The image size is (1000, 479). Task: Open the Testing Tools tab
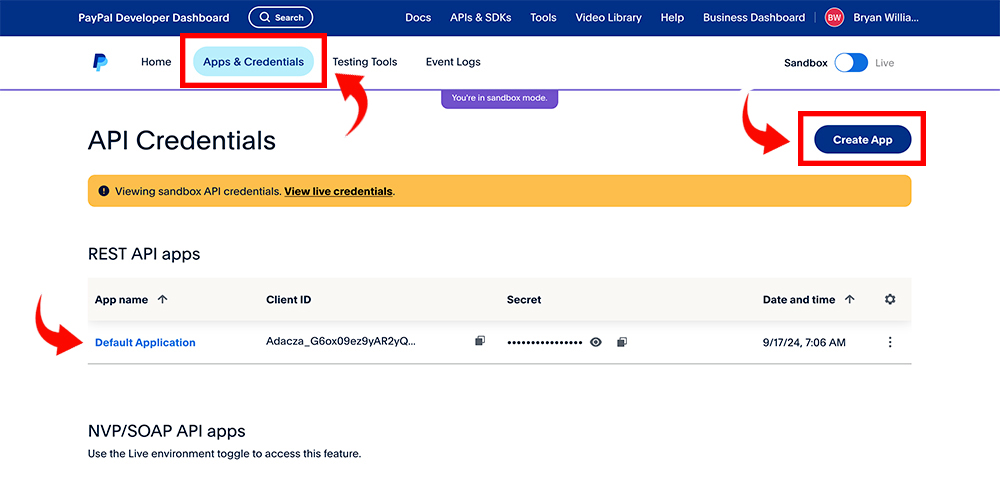tap(365, 62)
